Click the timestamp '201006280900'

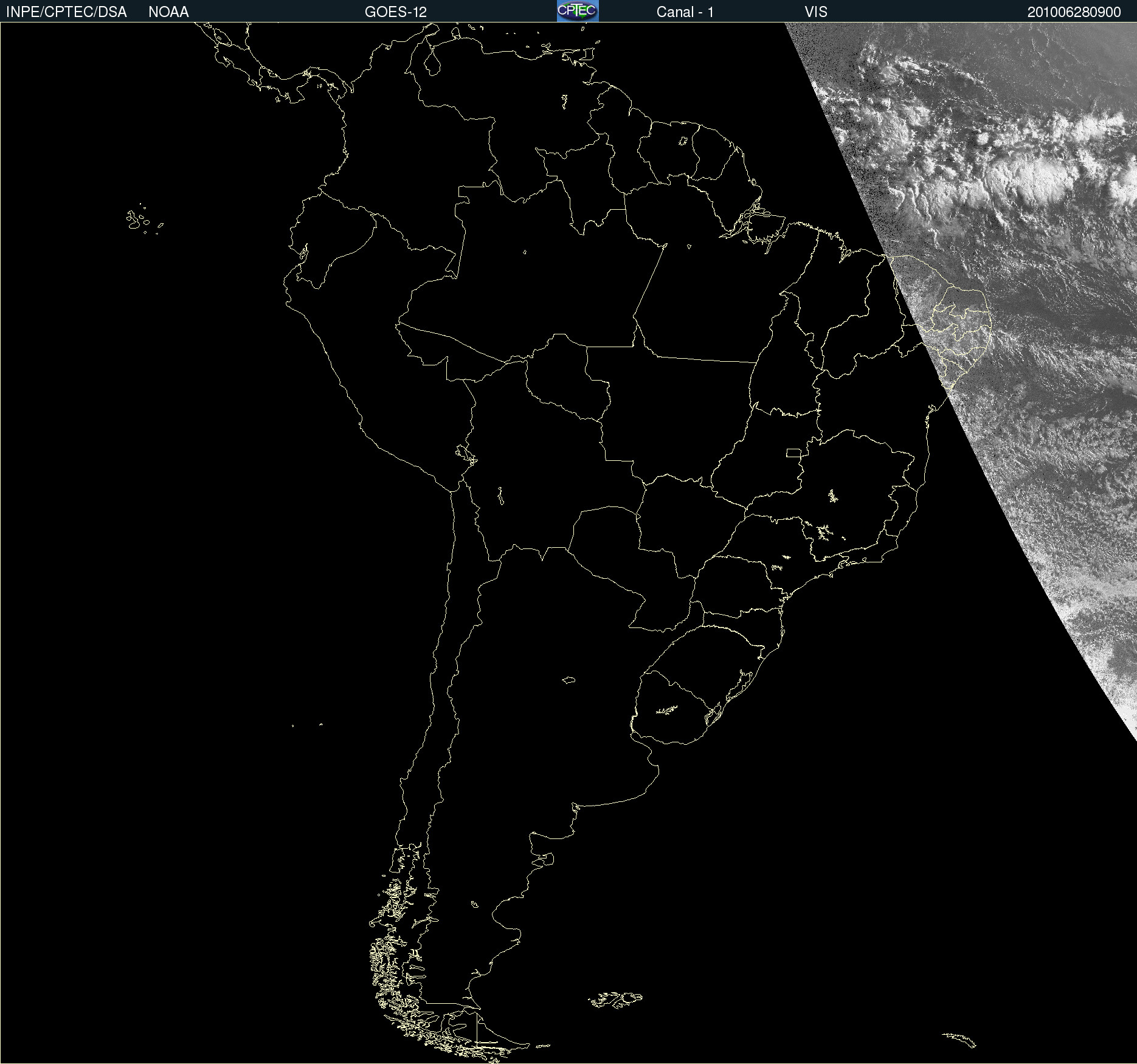coord(1074,12)
